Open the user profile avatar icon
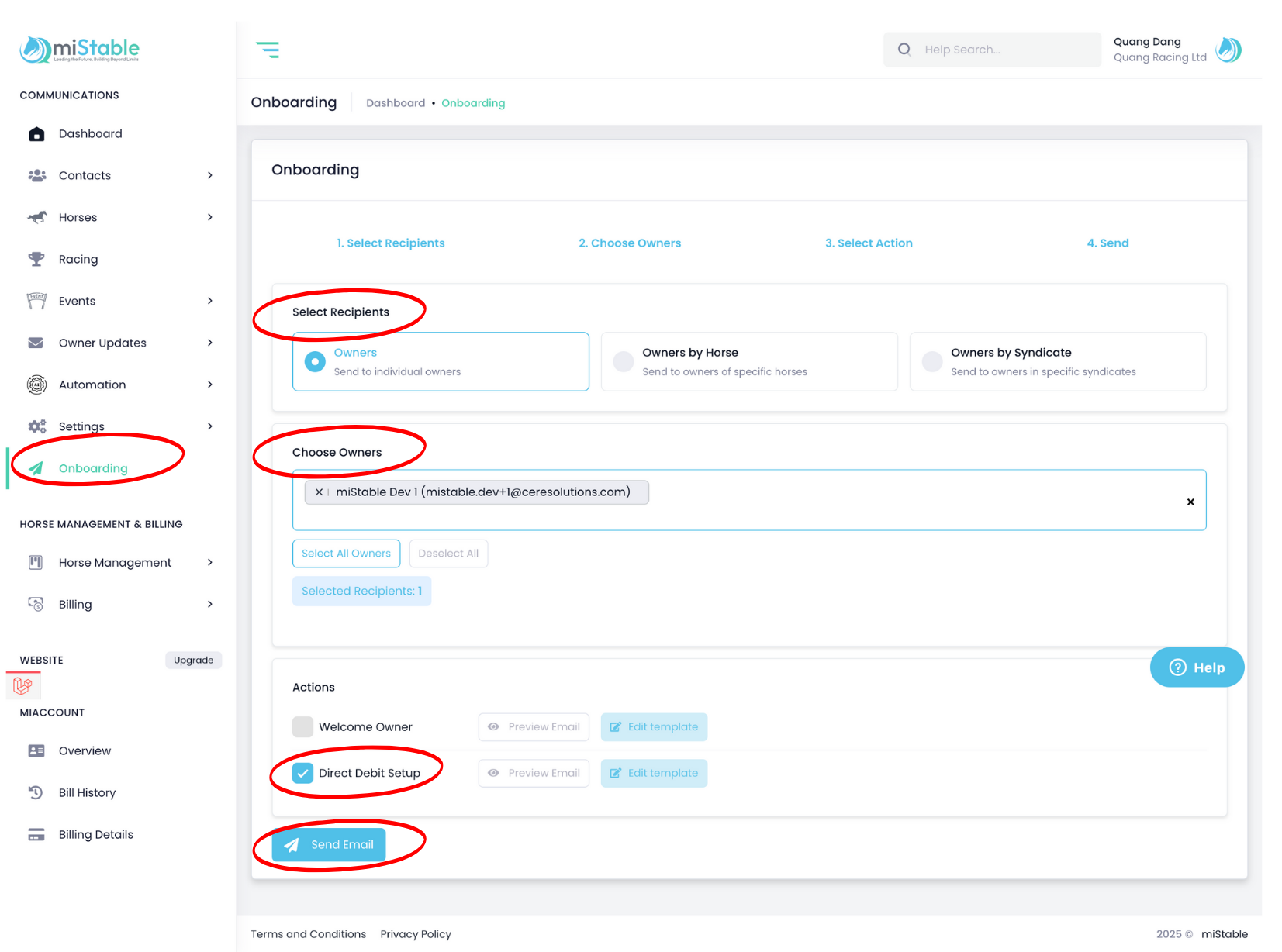This screenshot has height=952, width=1282. (x=1228, y=50)
